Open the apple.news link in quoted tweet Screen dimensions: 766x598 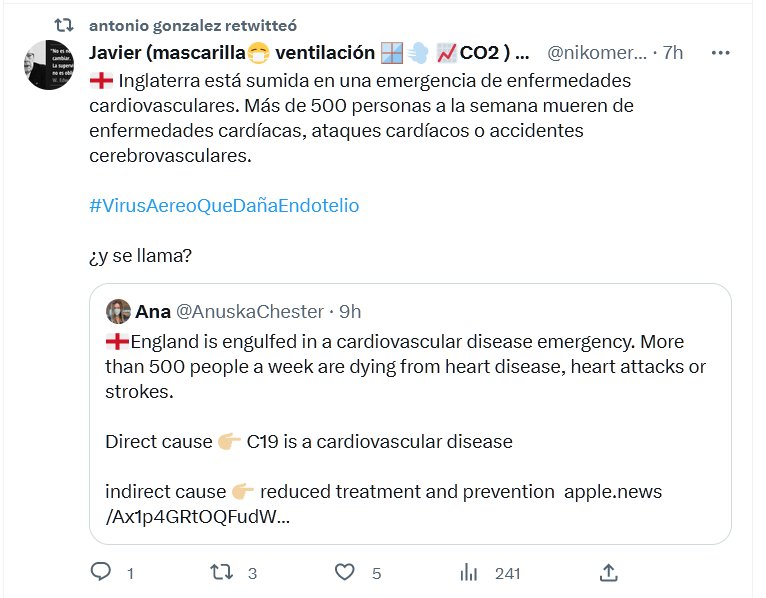(612, 492)
